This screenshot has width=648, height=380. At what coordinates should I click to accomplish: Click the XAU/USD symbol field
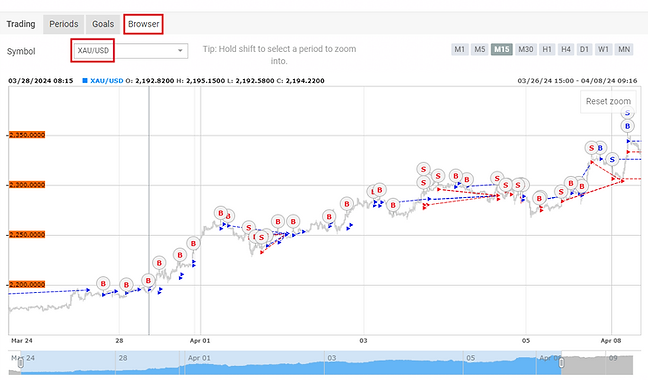pos(130,50)
